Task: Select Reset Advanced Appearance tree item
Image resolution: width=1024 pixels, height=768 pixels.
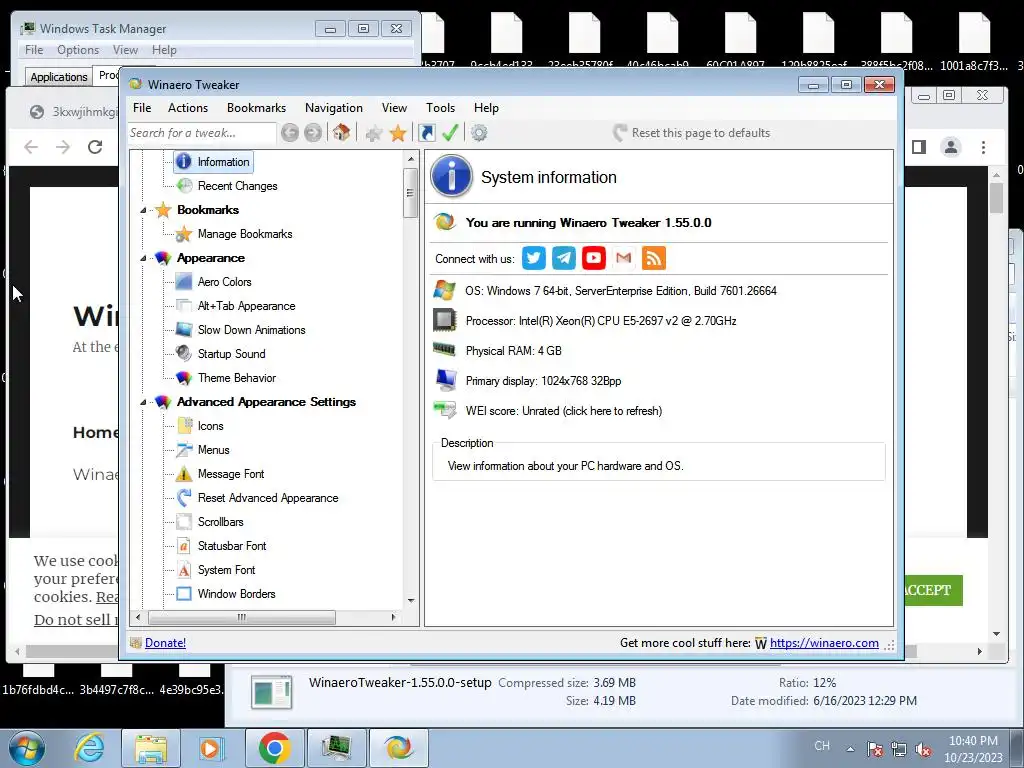Action: pyautogui.click(x=268, y=498)
